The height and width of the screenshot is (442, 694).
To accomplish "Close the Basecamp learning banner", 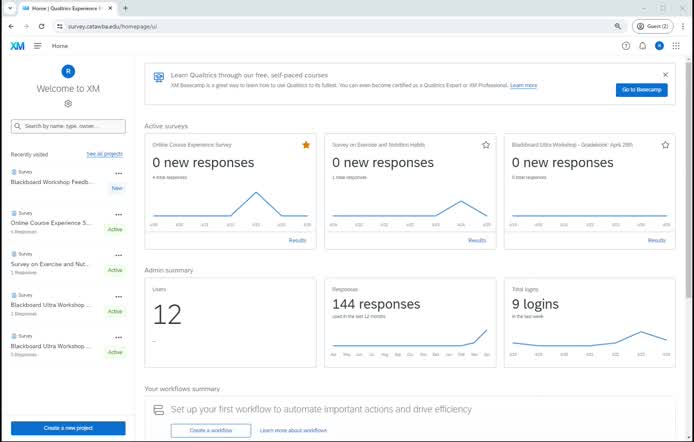I will [x=665, y=75].
